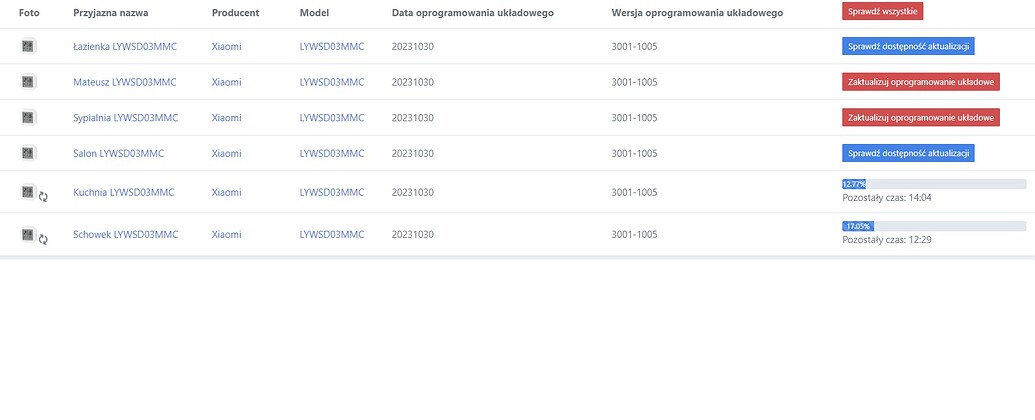Open the Kuchnia LYWSD03MMC device link
The height and width of the screenshot is (420, 1035).
[x=123, y=192]
